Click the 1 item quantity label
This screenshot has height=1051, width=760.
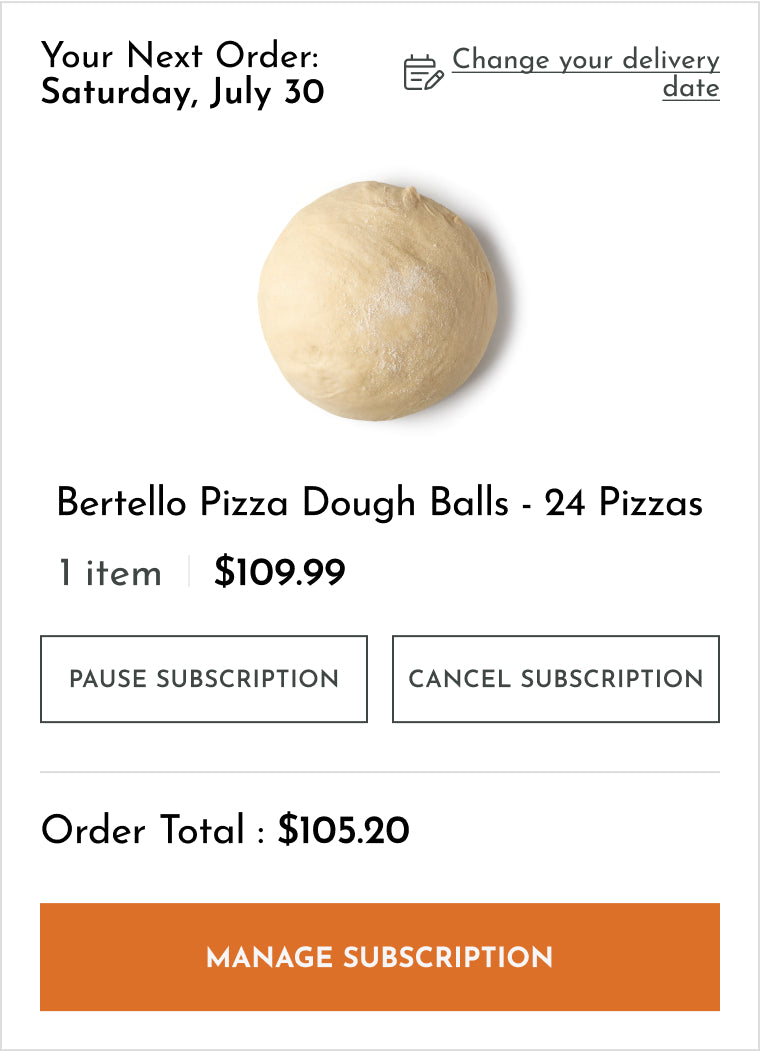(110, 573)
